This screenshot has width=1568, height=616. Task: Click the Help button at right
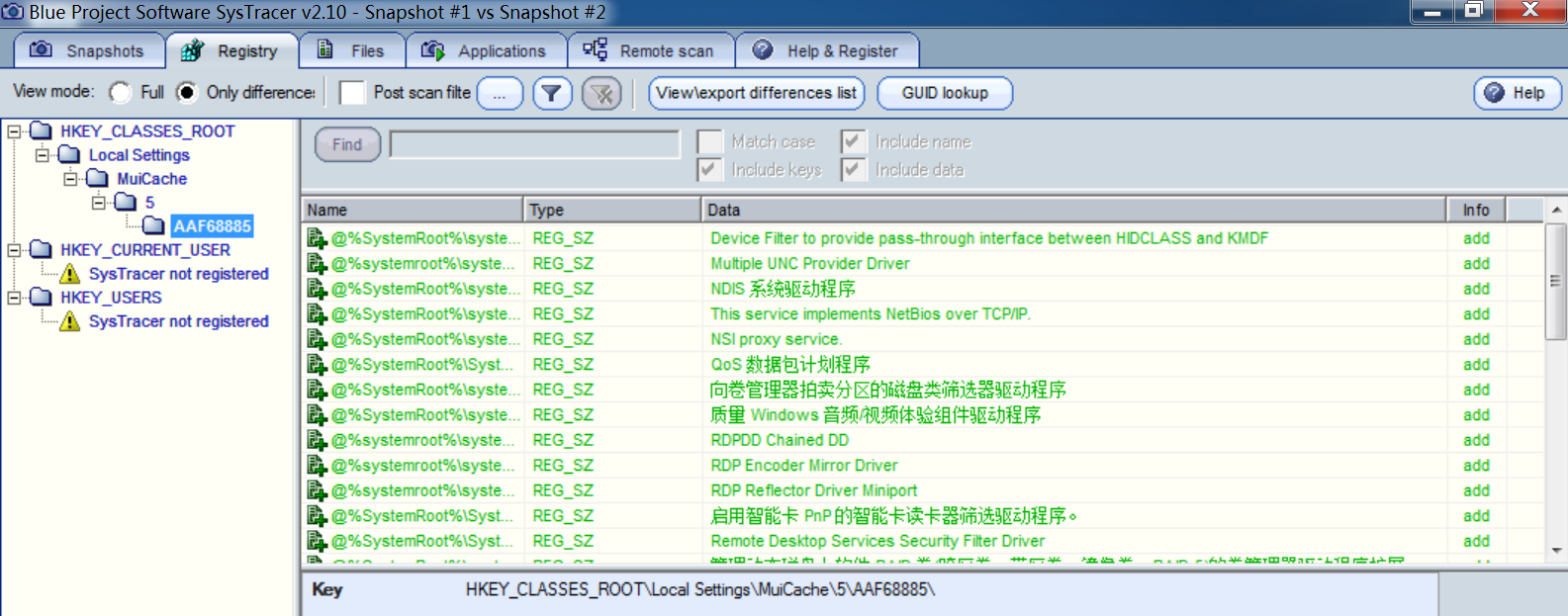[x=1517, y=93]
